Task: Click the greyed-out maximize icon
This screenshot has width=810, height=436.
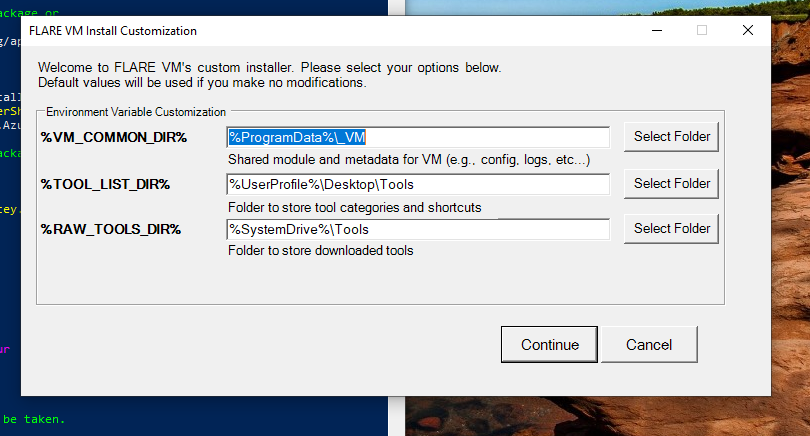Action: coord(702,31)
